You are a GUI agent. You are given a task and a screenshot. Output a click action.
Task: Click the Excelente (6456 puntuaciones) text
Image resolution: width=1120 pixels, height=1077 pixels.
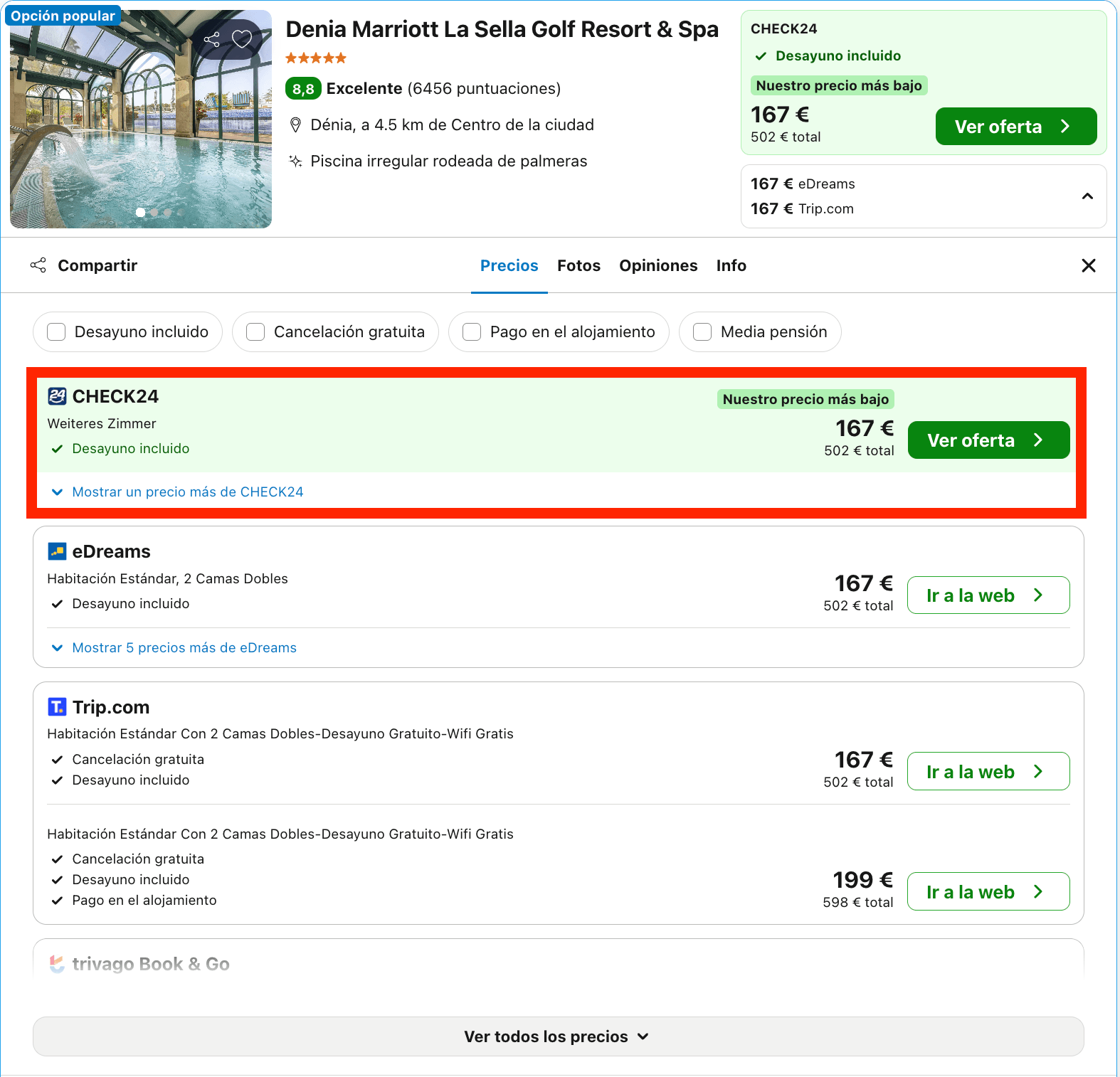443,89
